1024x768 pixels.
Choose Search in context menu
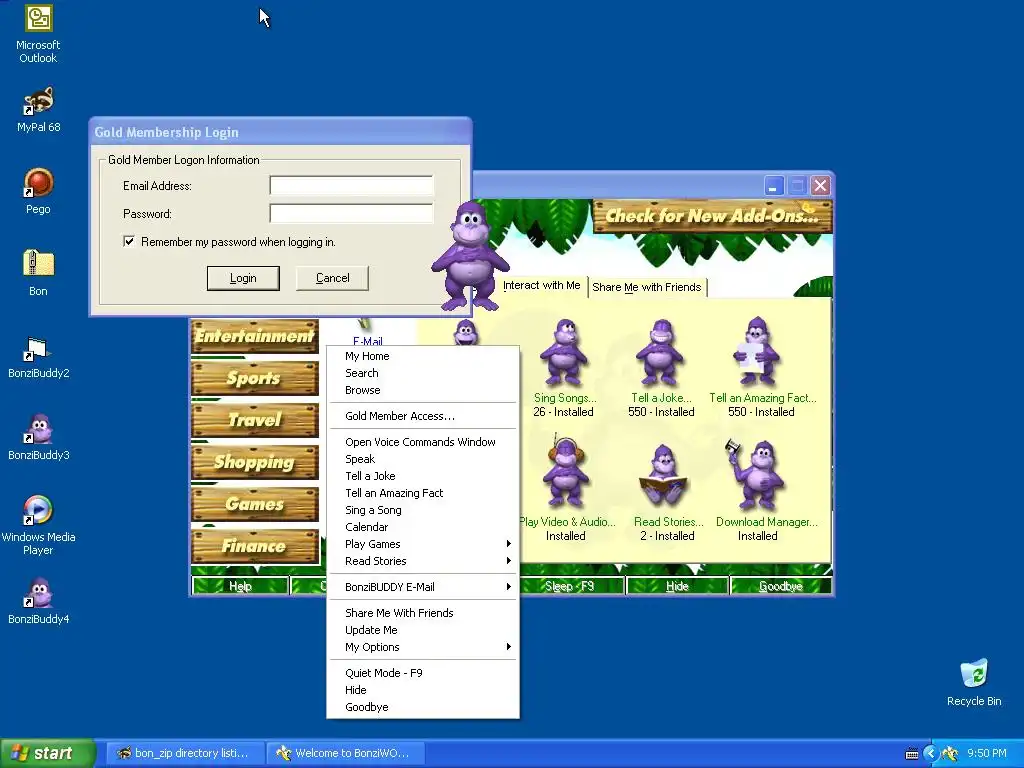click(x=423, y=373)
